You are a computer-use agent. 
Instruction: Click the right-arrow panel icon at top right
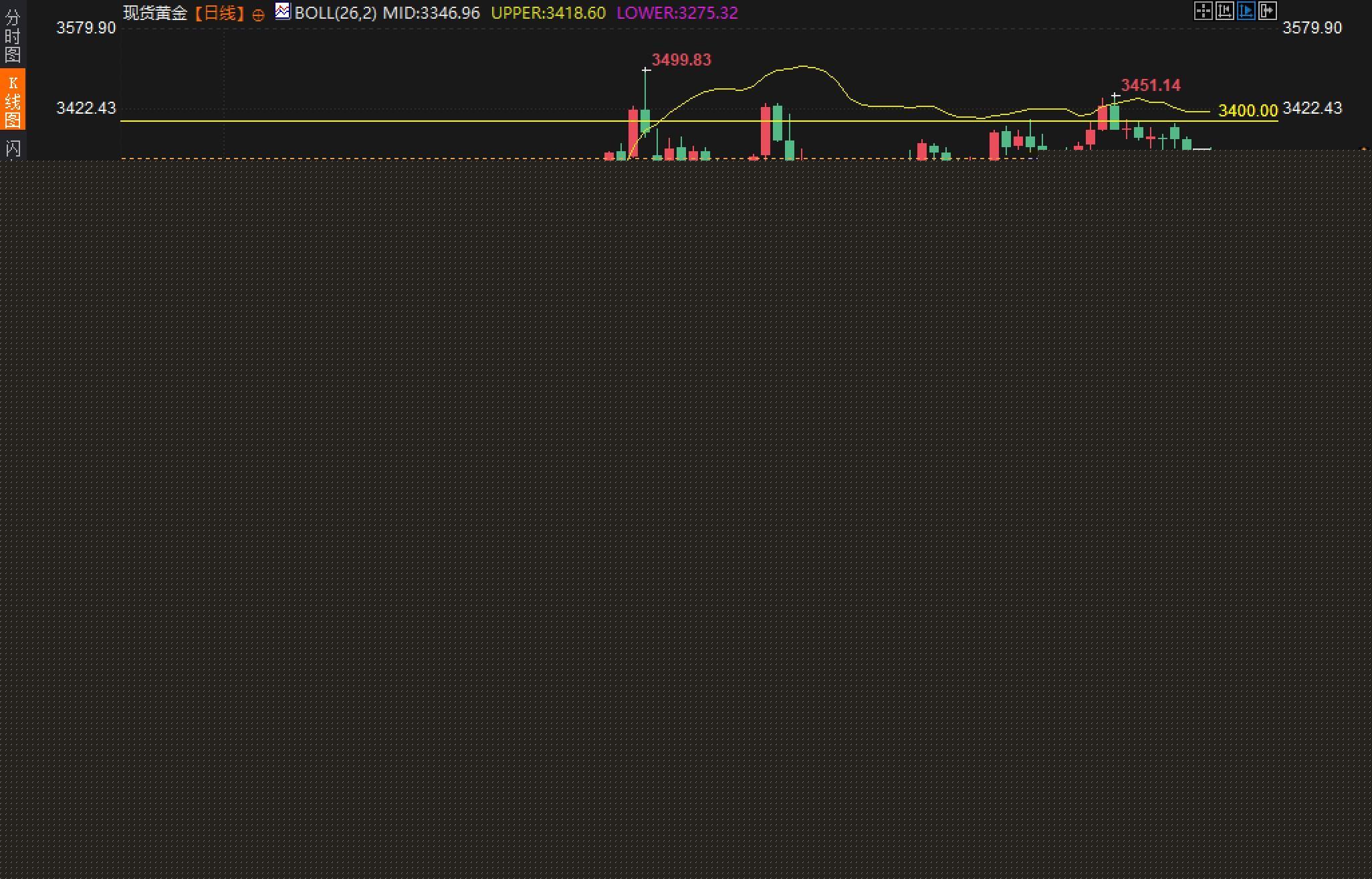point(1268,11)
